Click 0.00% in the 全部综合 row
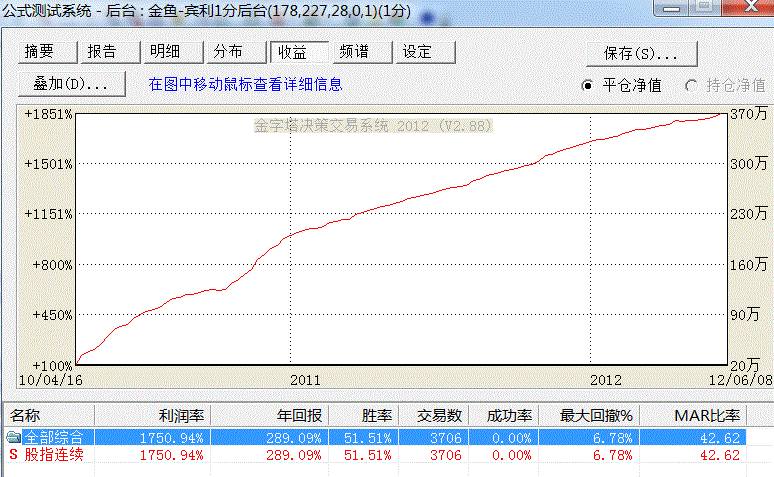Screen dimensions: 774x477 pos(512,438)
